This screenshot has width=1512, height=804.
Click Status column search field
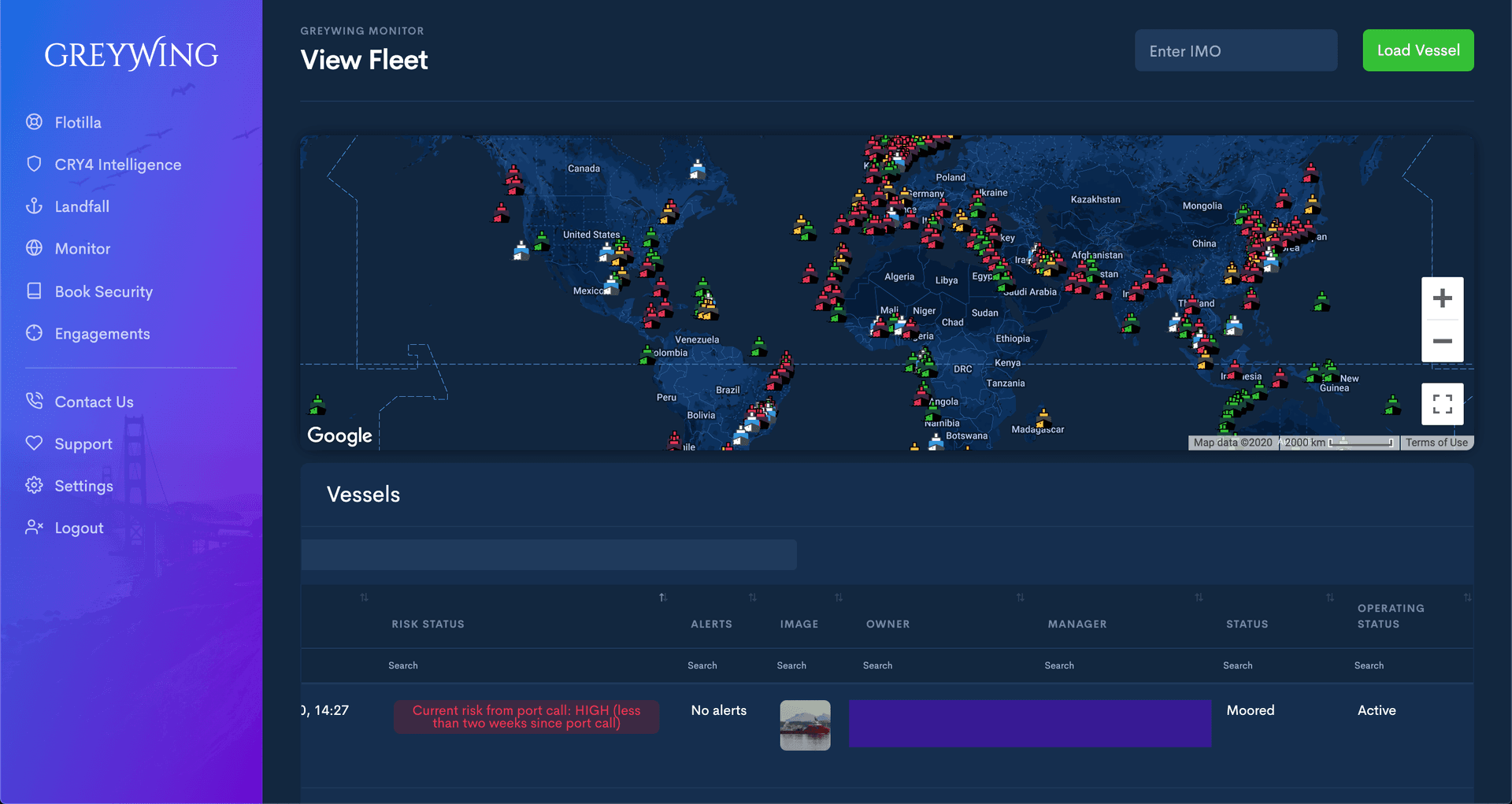click(1276, 665)
